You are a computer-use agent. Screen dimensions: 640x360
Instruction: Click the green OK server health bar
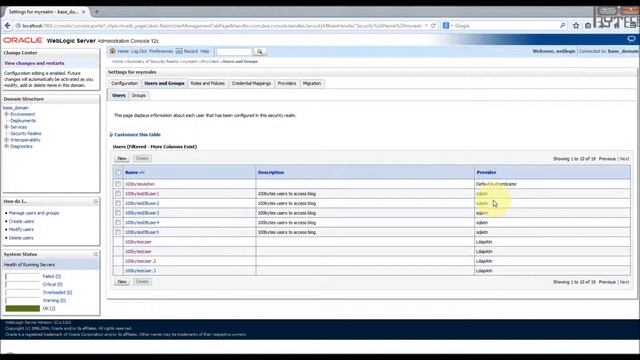[x=22, y=309]
